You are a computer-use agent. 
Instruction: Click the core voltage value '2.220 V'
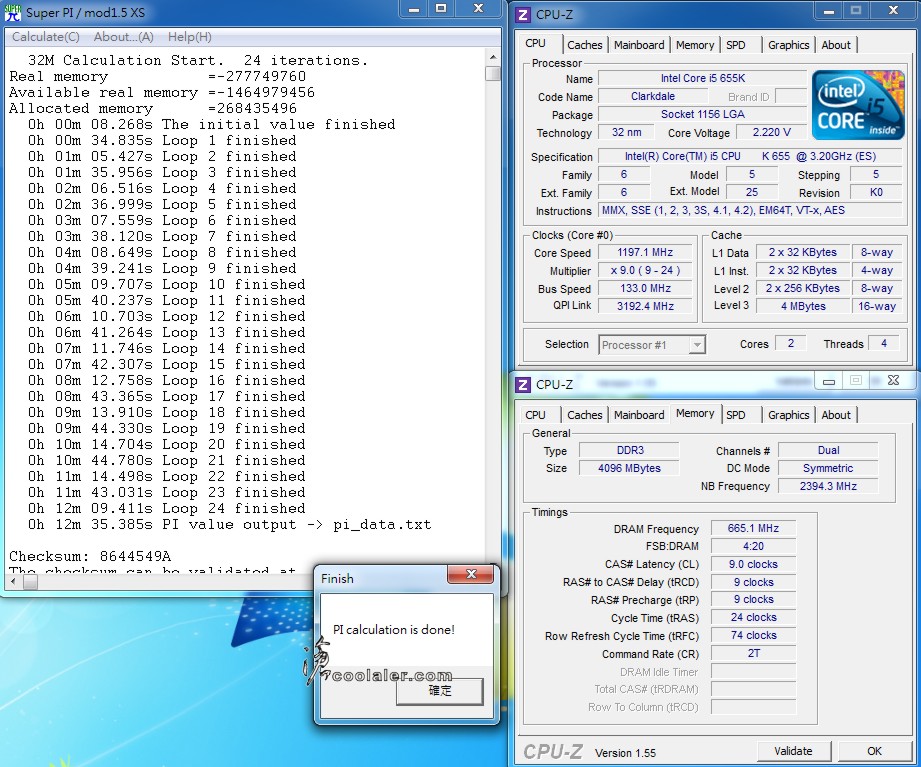771,132
